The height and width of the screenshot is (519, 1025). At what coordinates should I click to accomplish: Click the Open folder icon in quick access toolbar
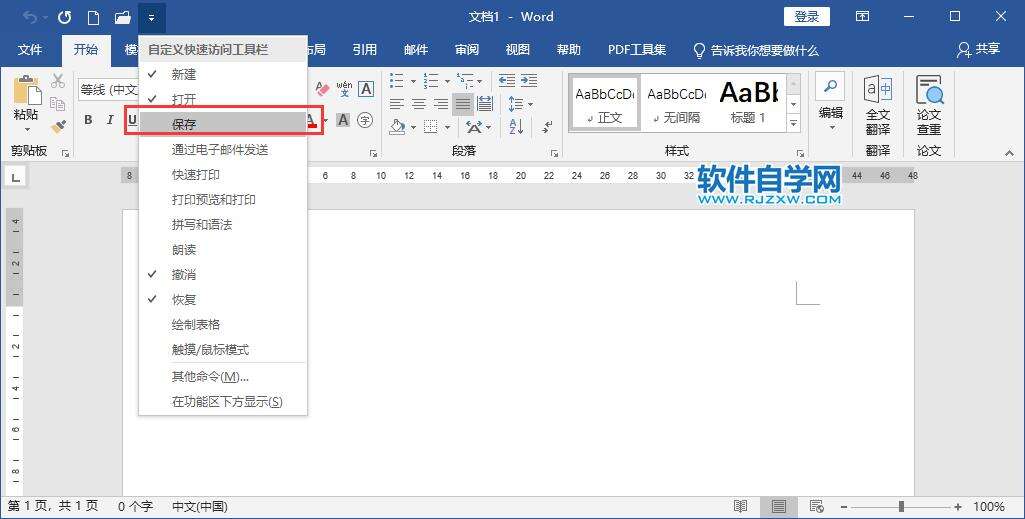tap(122, 17)
